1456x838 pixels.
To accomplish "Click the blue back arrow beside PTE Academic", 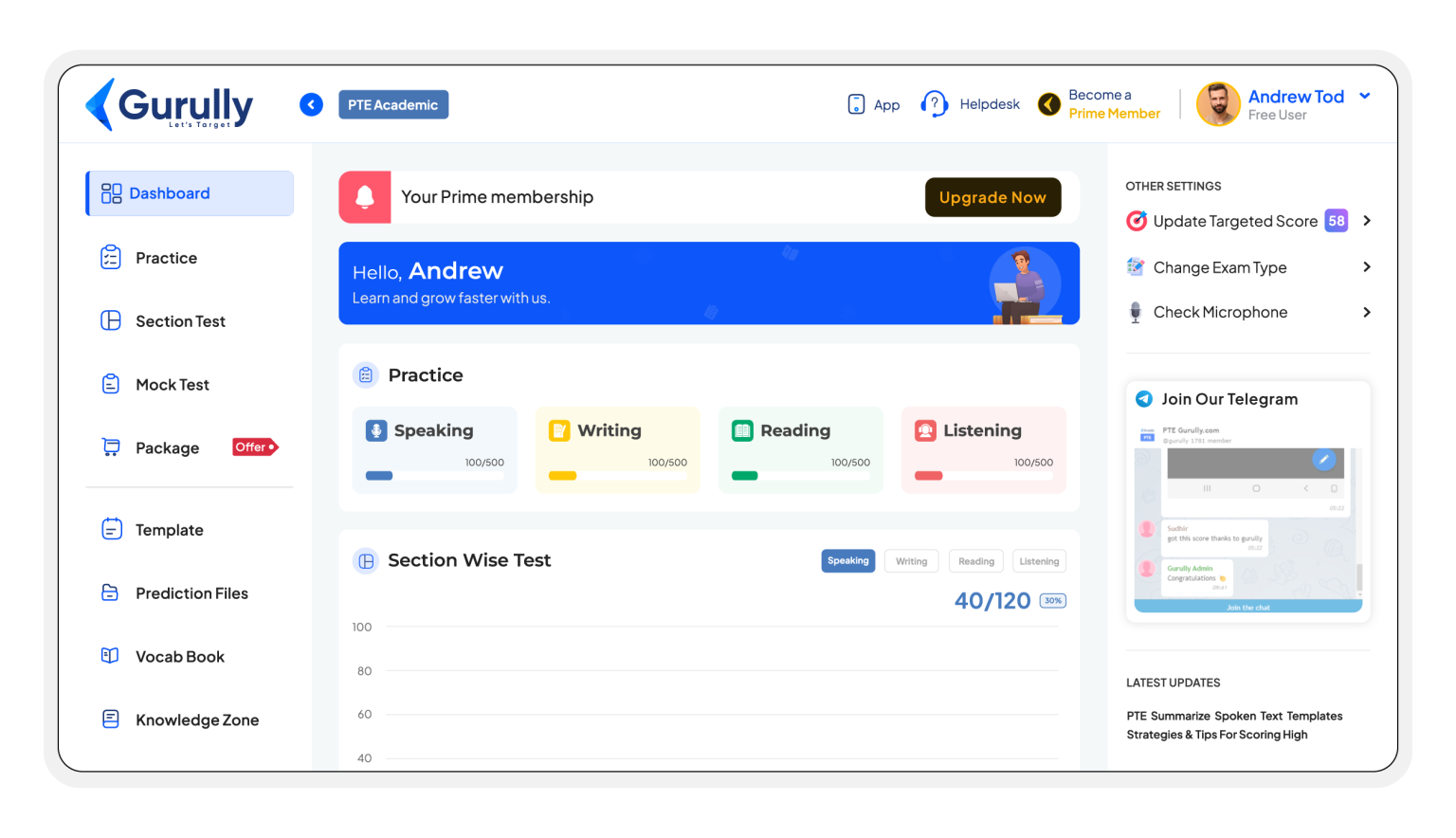I will pos(311,104).
